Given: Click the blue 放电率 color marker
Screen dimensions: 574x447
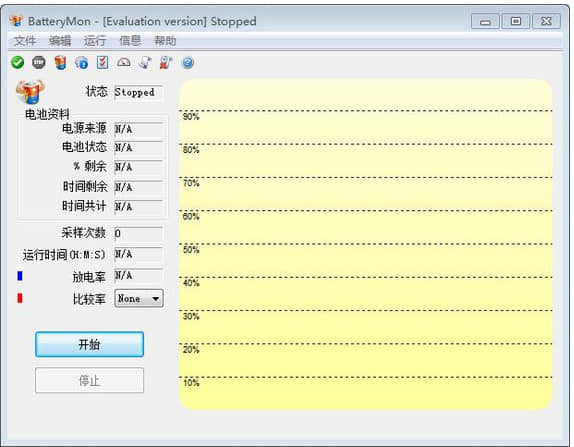Looking at the screenshot, I should click(20, 276).
